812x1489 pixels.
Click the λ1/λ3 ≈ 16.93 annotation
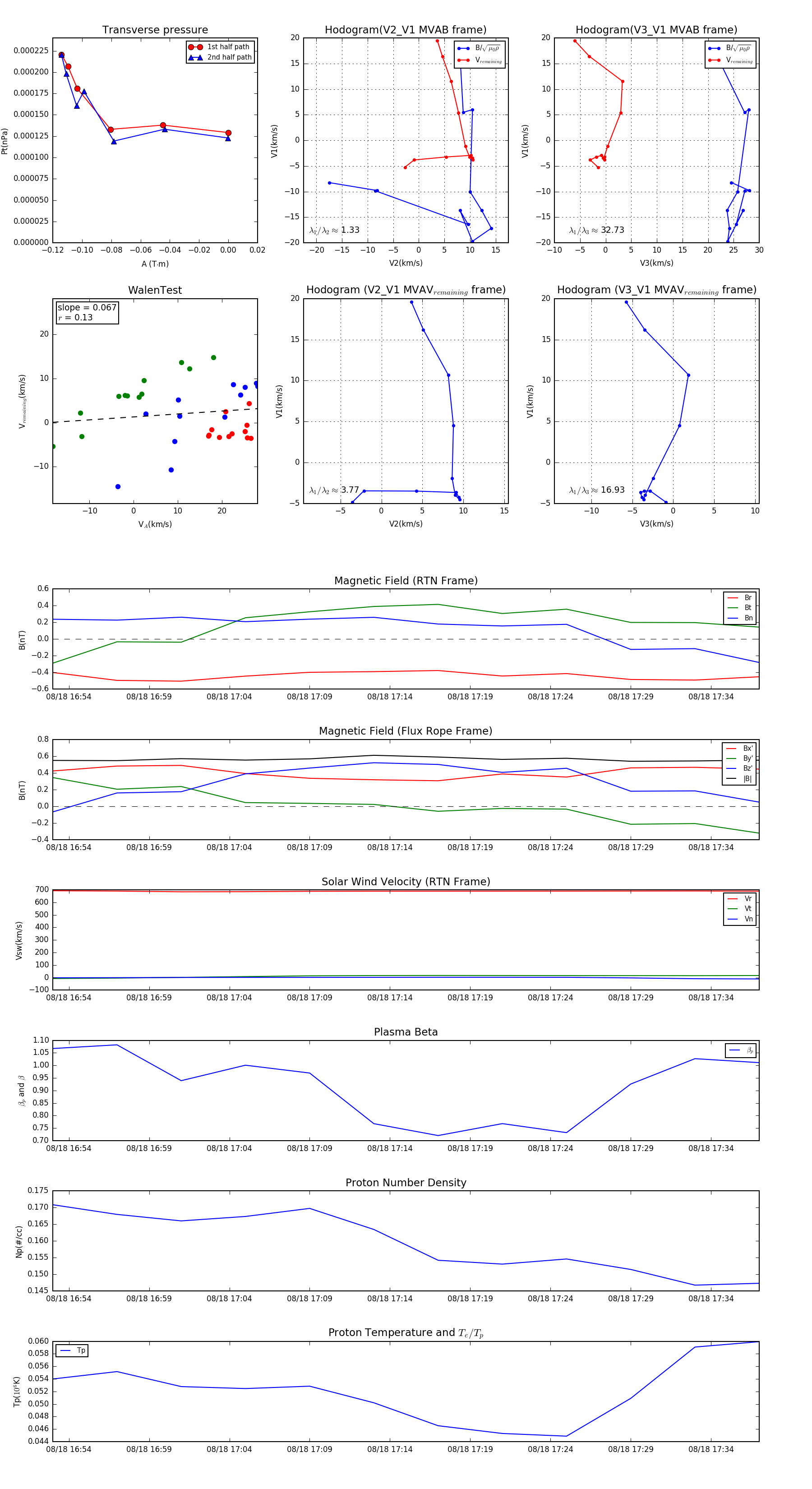click(596, 490)
